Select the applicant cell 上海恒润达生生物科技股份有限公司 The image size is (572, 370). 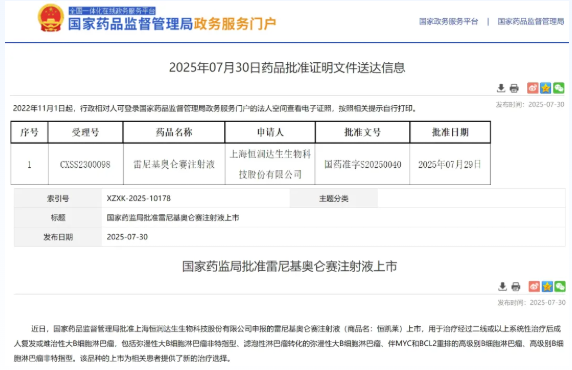click(x=270, y=165)
